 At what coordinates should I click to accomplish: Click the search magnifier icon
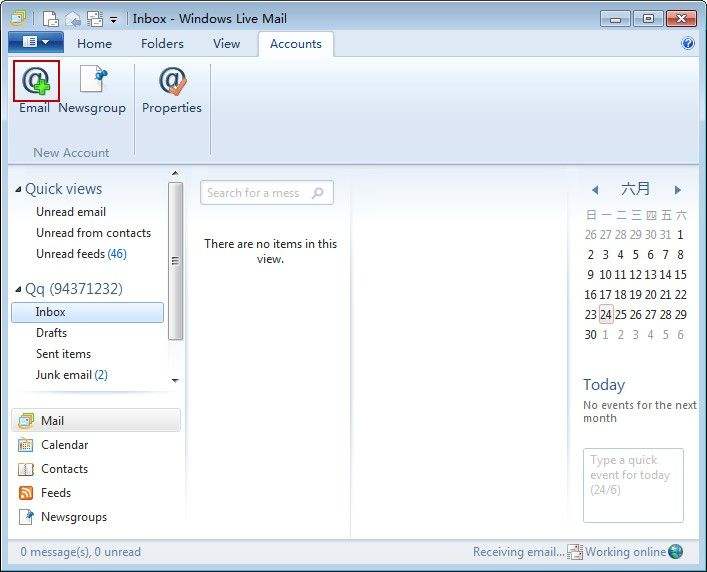click(x=318, y=193)
